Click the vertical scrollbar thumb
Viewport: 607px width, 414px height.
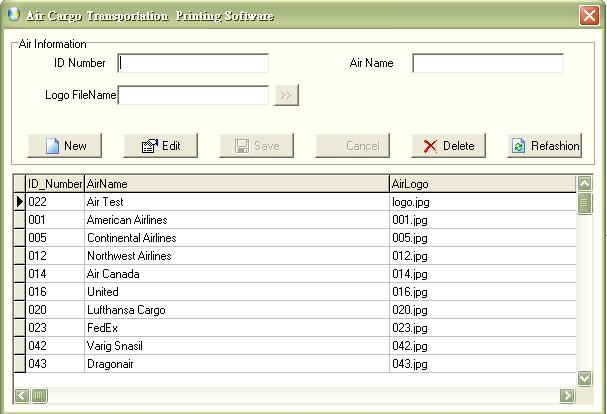pyautogui.click(x=585, y=203)
